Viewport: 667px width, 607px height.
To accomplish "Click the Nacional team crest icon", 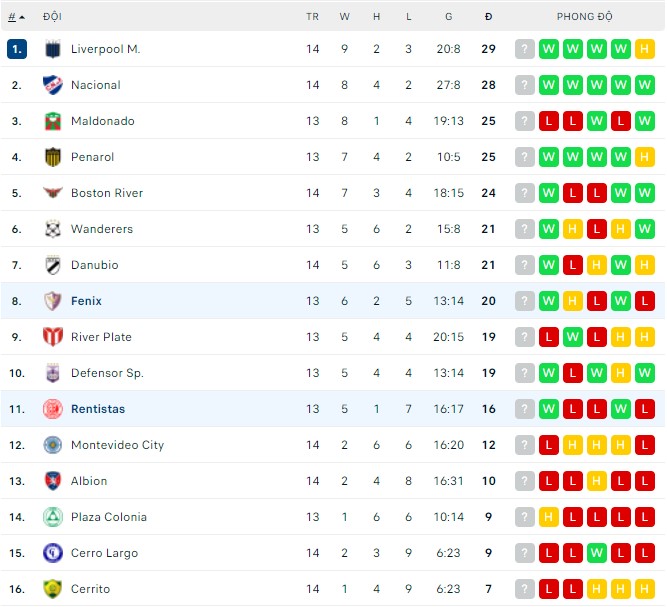I will [x=53, y=85].
